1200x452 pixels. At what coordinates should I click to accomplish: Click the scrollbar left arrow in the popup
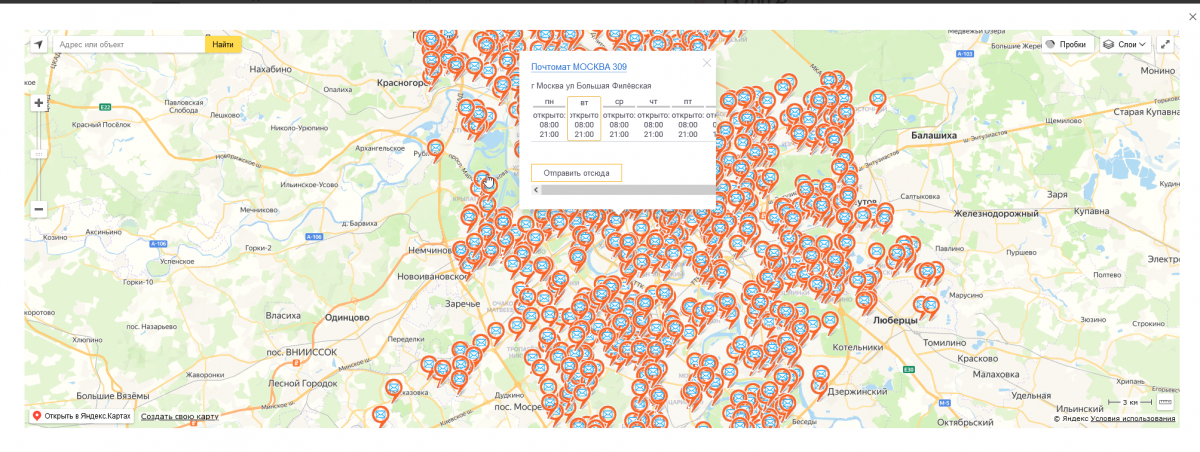click(x=535, y=189)
